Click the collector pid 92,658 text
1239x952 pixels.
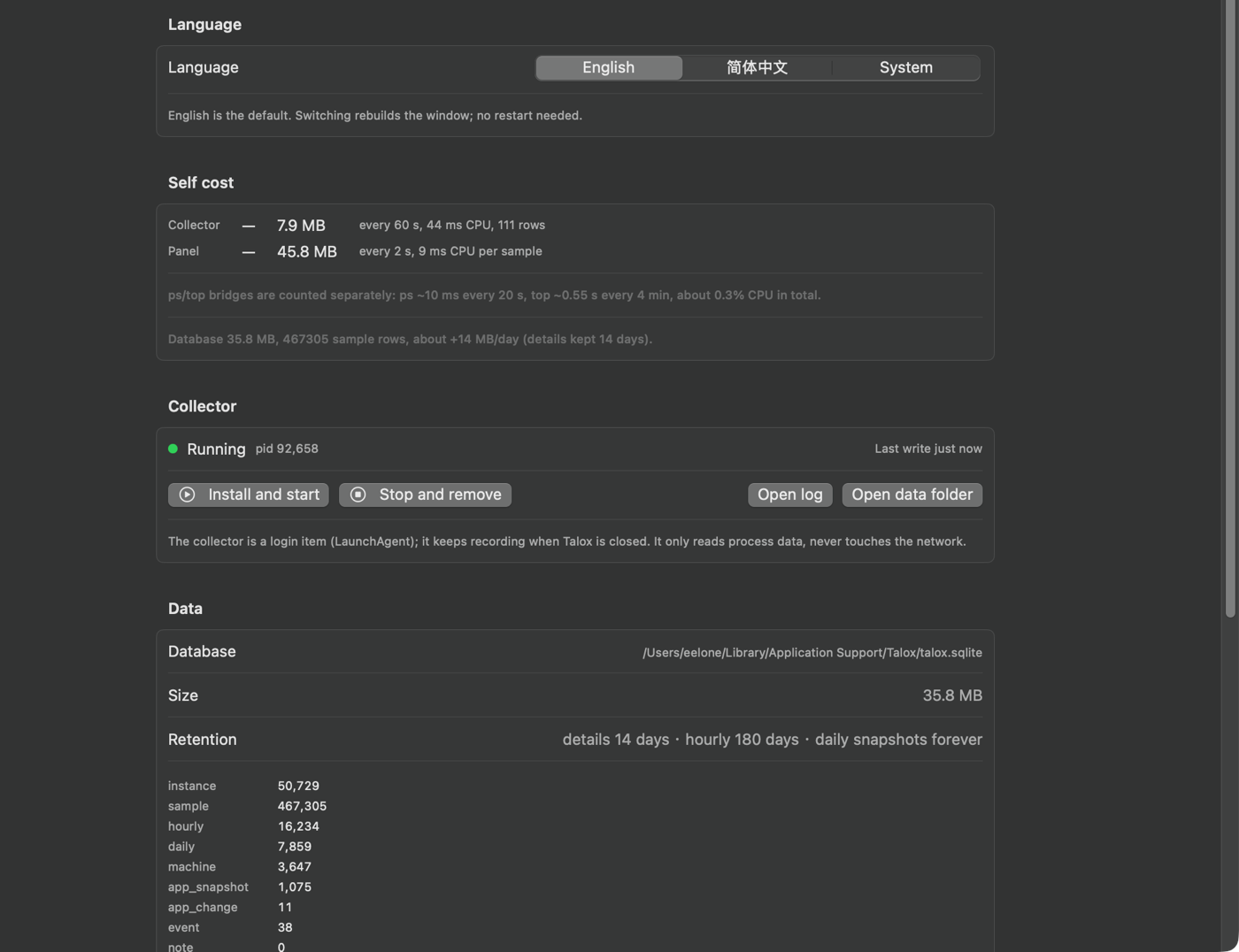(x=287, y=449)
